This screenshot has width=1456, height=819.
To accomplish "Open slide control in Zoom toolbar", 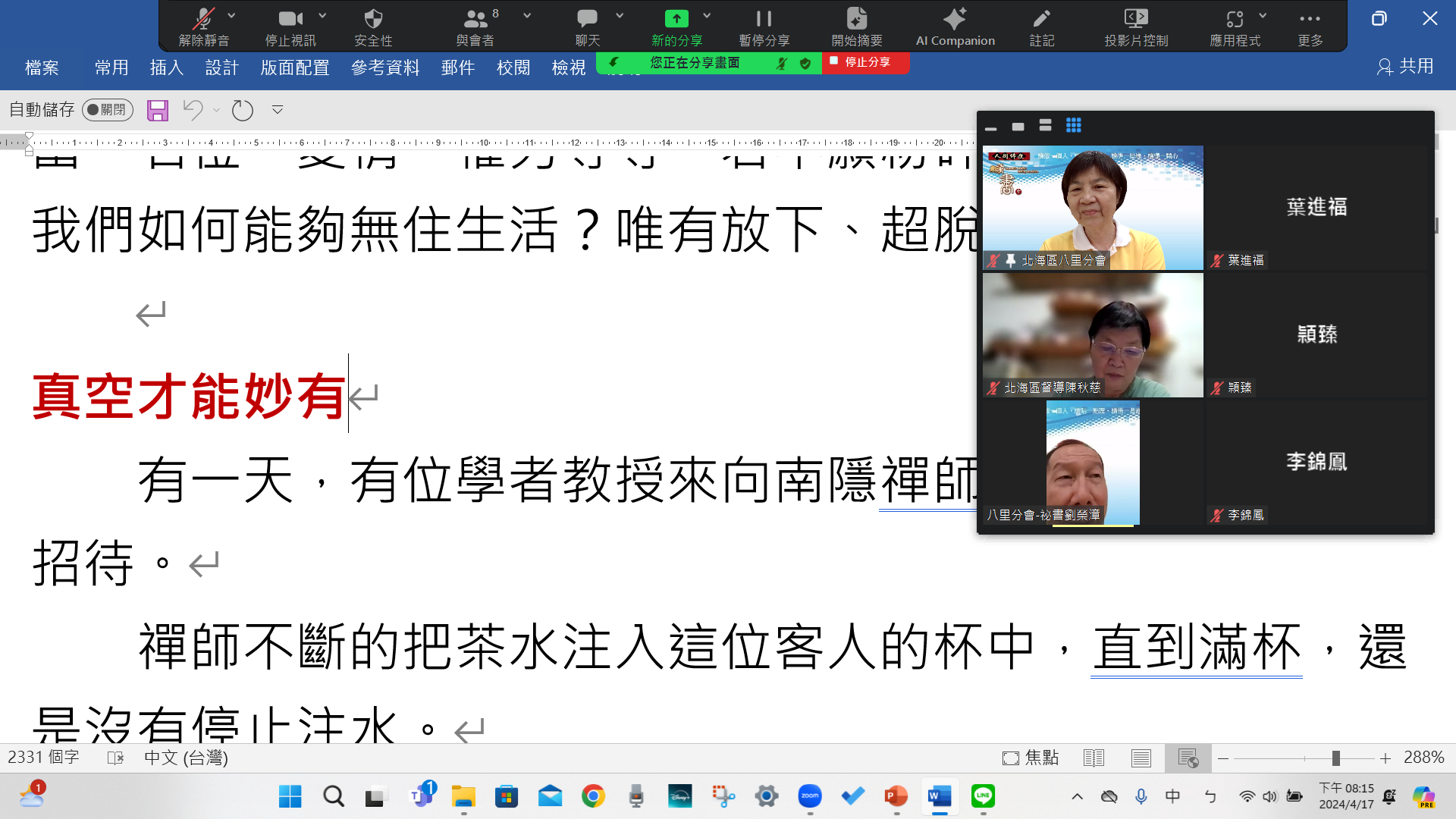I will pos(1136,18).
